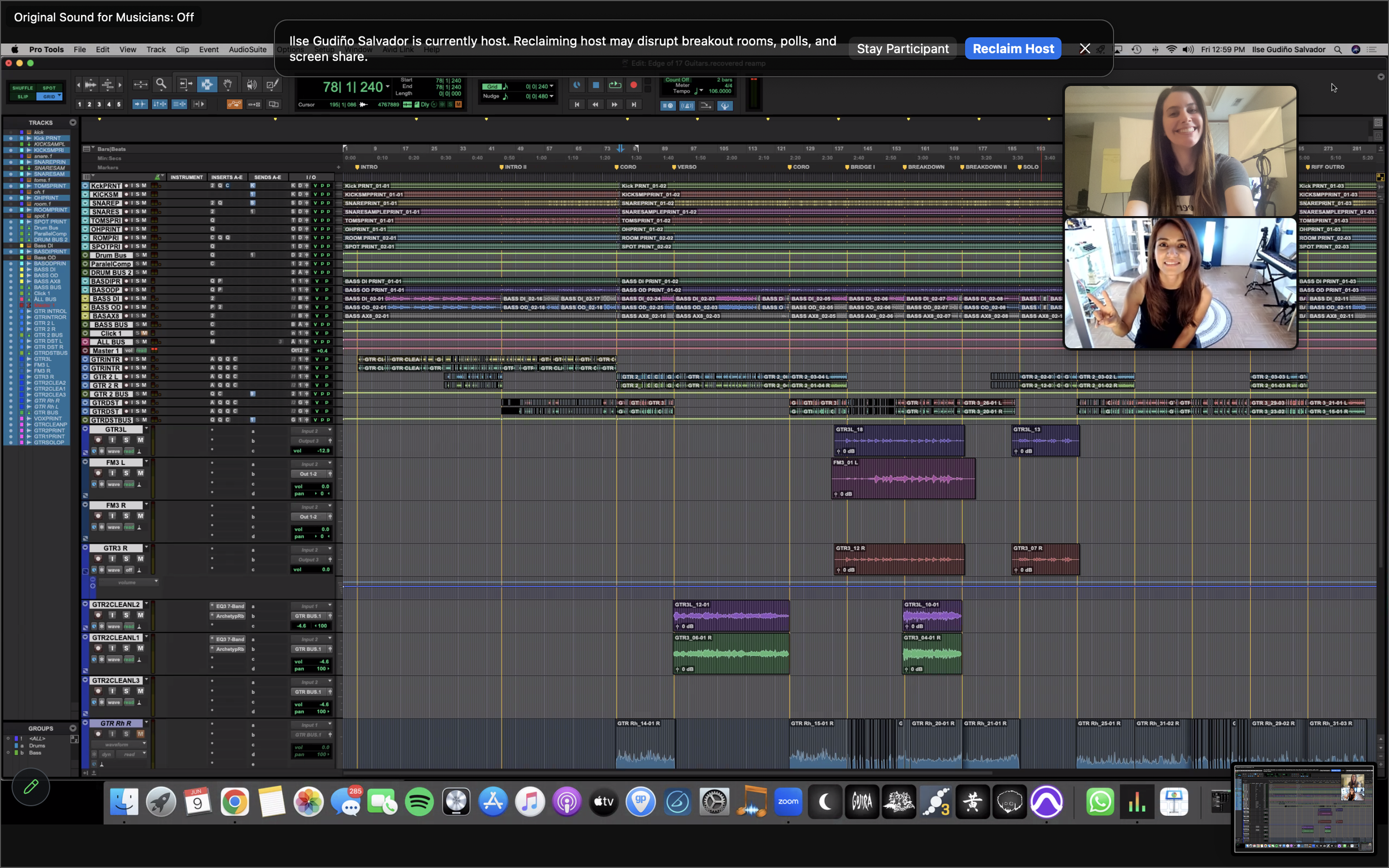
Task: Click FM3 L Out 1-2 output button
Action: [x=308, y=474]
